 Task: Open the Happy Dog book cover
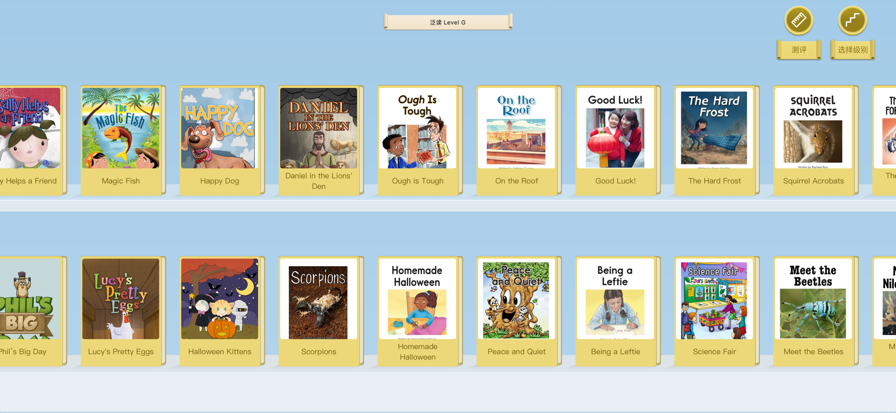tap(219, 128)
